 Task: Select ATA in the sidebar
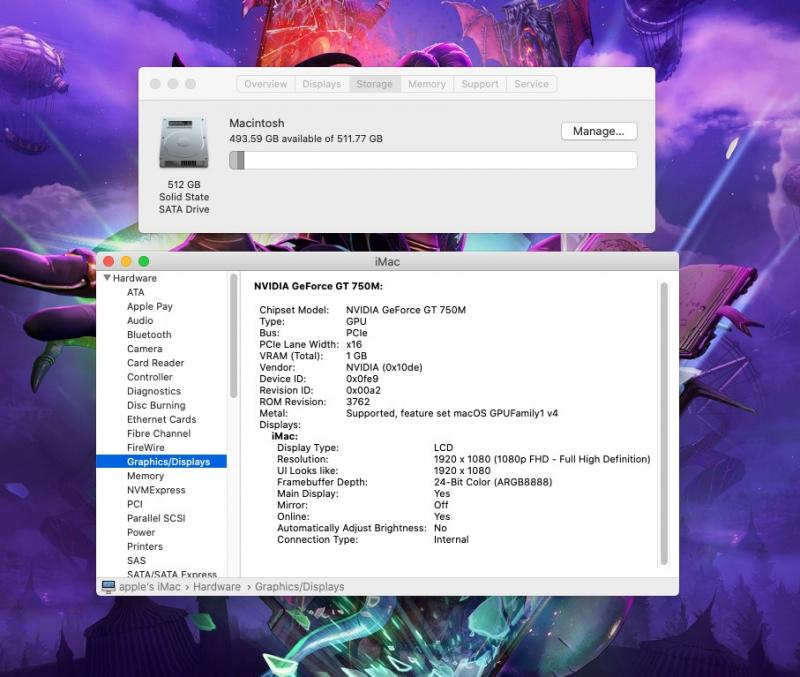tap(136, 292)
